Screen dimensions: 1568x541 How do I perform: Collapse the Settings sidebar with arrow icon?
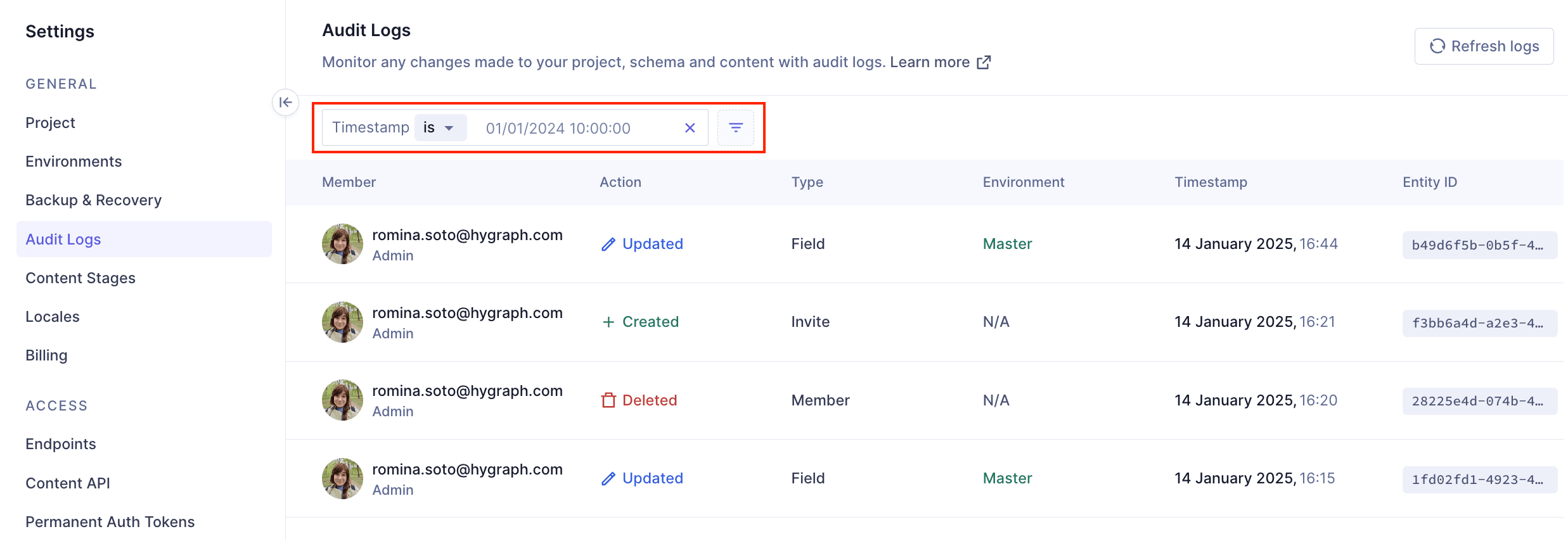(285, 102)
